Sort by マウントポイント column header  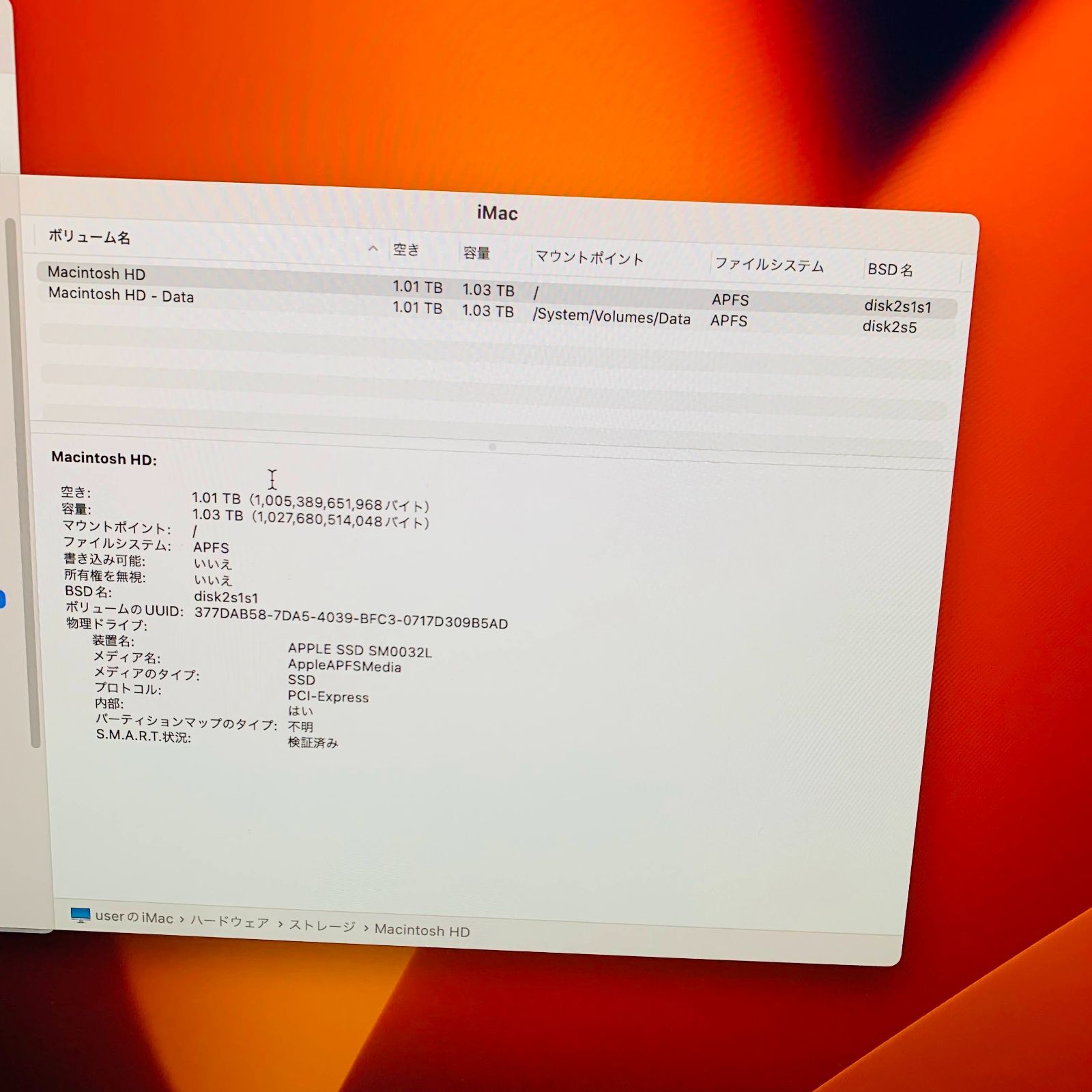coord(590,258)
